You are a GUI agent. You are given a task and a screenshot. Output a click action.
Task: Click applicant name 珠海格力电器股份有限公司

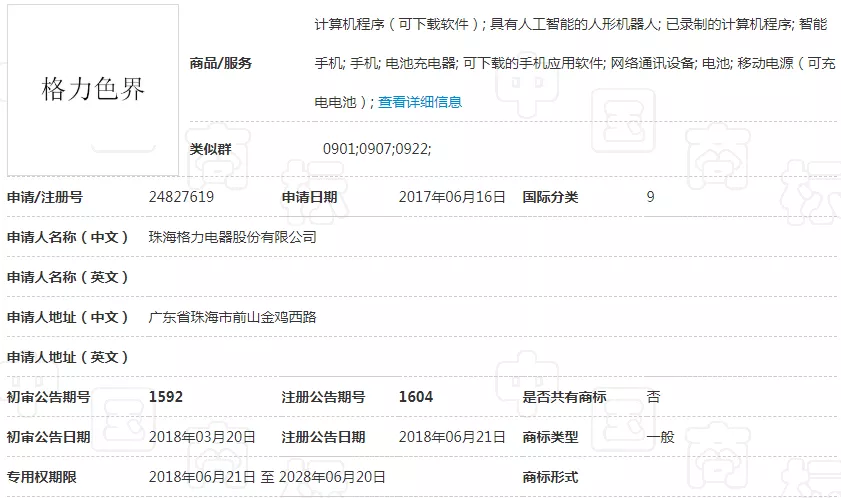[232, 237]
